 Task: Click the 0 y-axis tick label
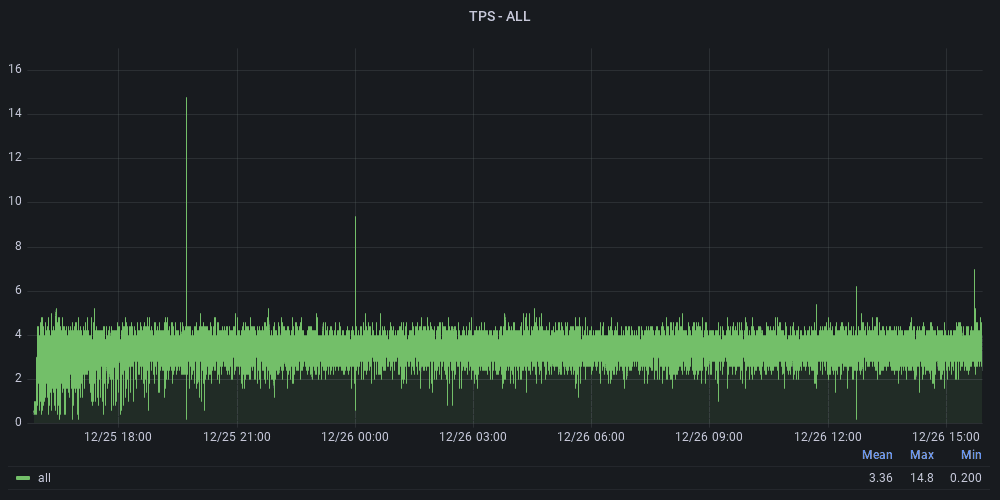(19, 422)
